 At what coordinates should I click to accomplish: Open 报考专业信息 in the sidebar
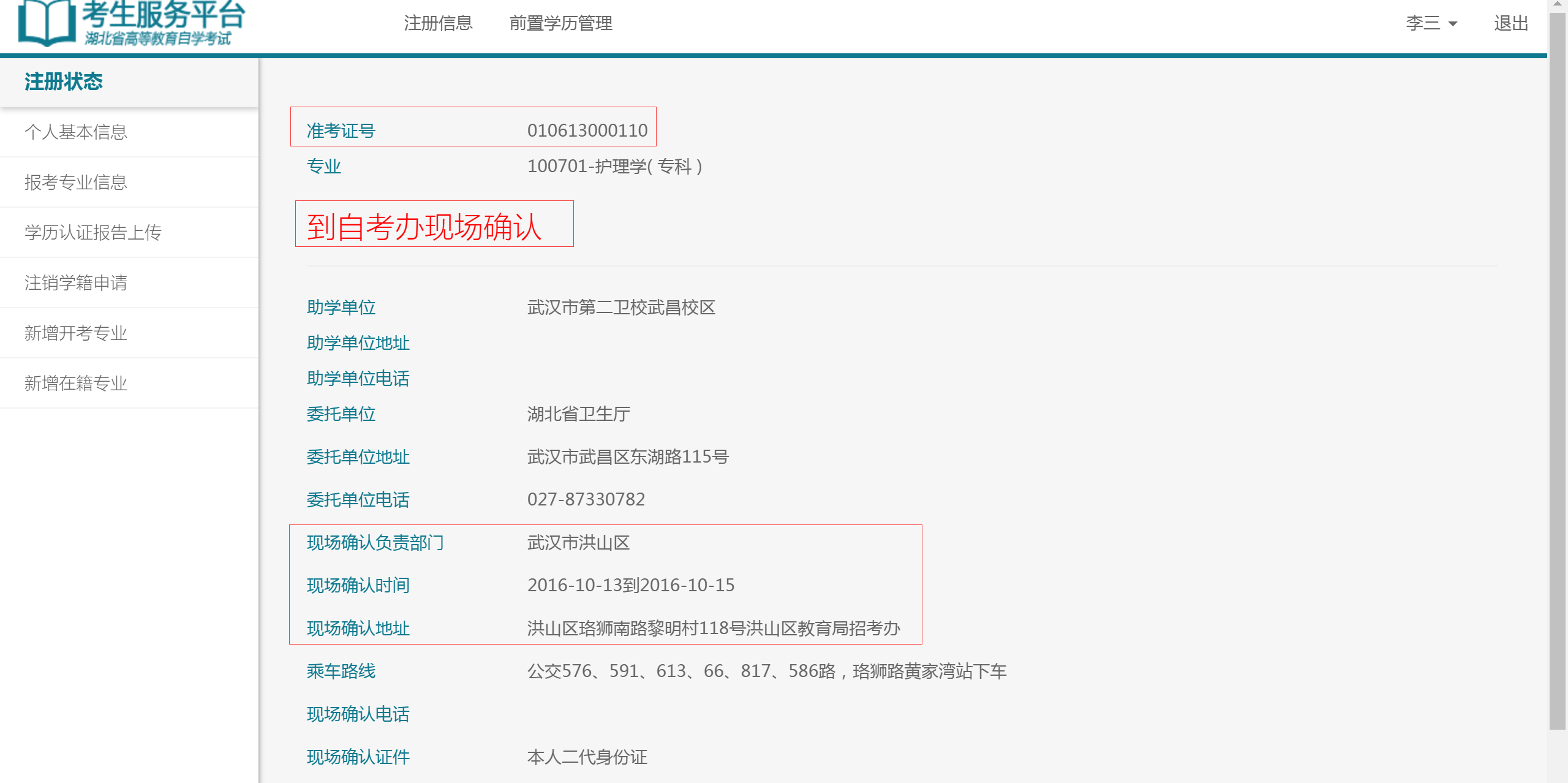[76, 182]
